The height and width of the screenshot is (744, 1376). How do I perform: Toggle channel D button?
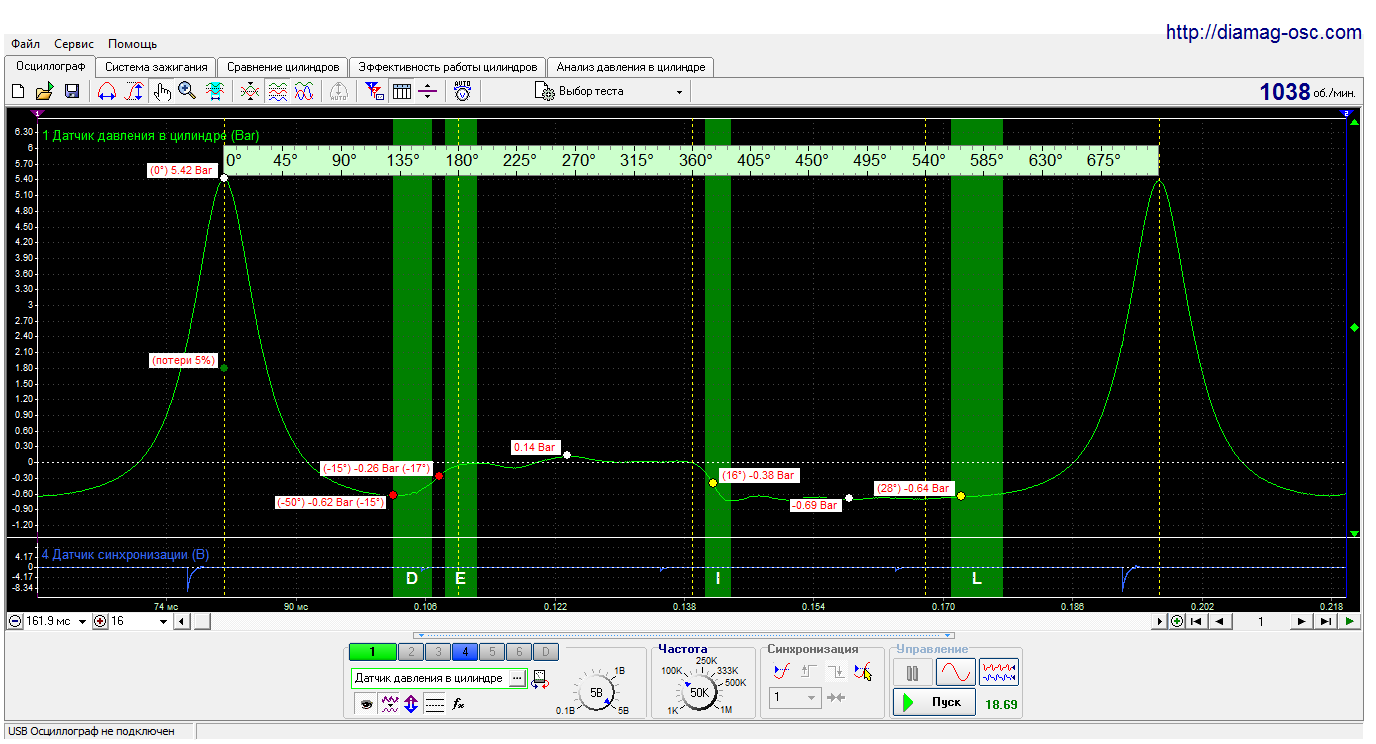(545, 652)
